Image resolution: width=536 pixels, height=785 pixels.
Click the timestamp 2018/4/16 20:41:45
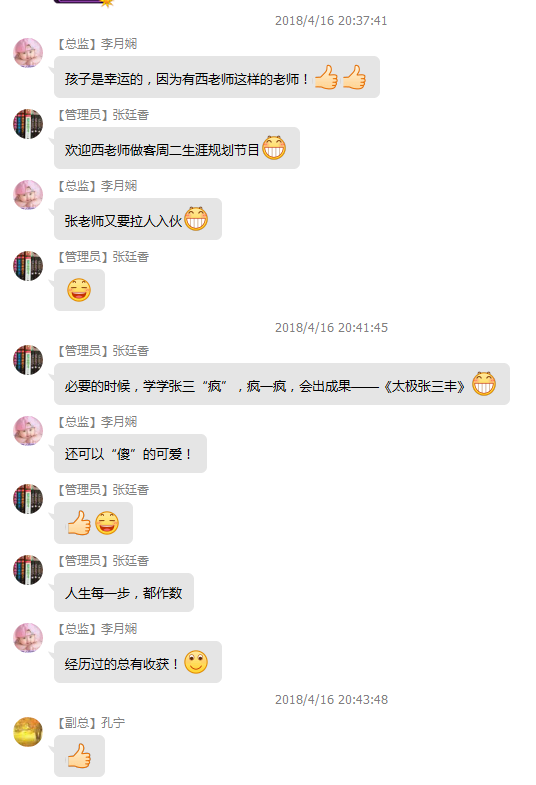pyautogui.click(x=331, y=328)
